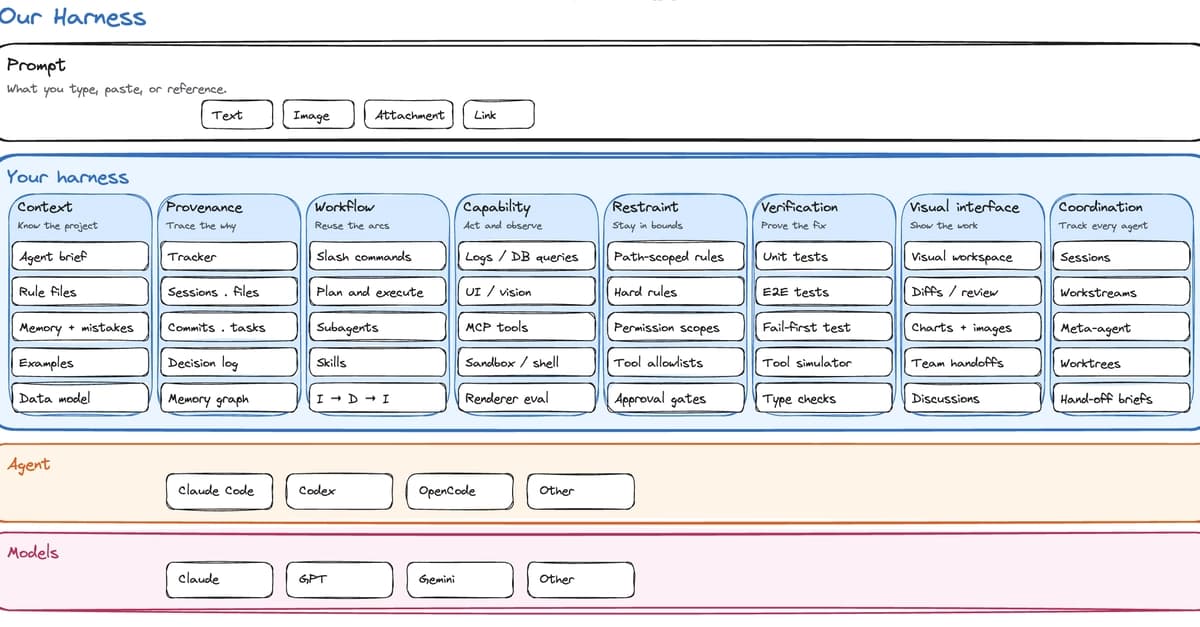Click the Verification column heading
This screenshot has height=627, width=1200.
click(799, 207)
